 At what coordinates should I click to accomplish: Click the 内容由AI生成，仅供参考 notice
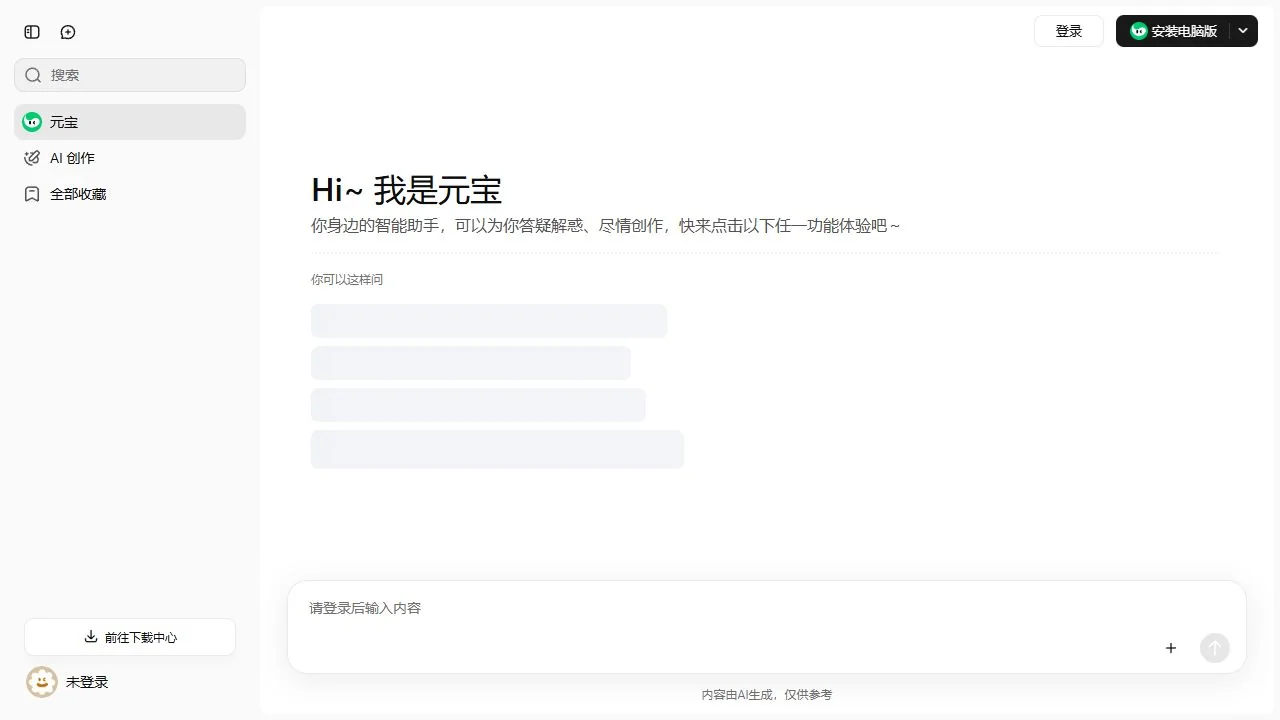click(767, 694)
